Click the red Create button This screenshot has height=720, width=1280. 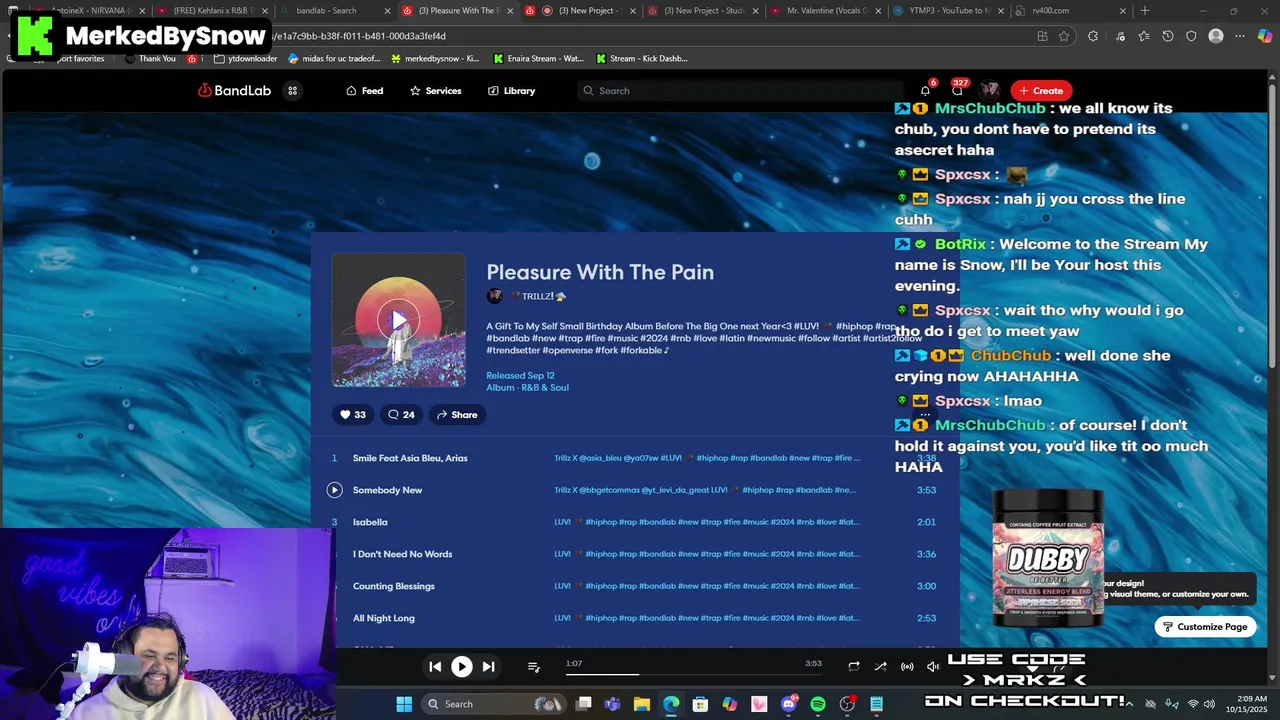(x=1041, y=90)
